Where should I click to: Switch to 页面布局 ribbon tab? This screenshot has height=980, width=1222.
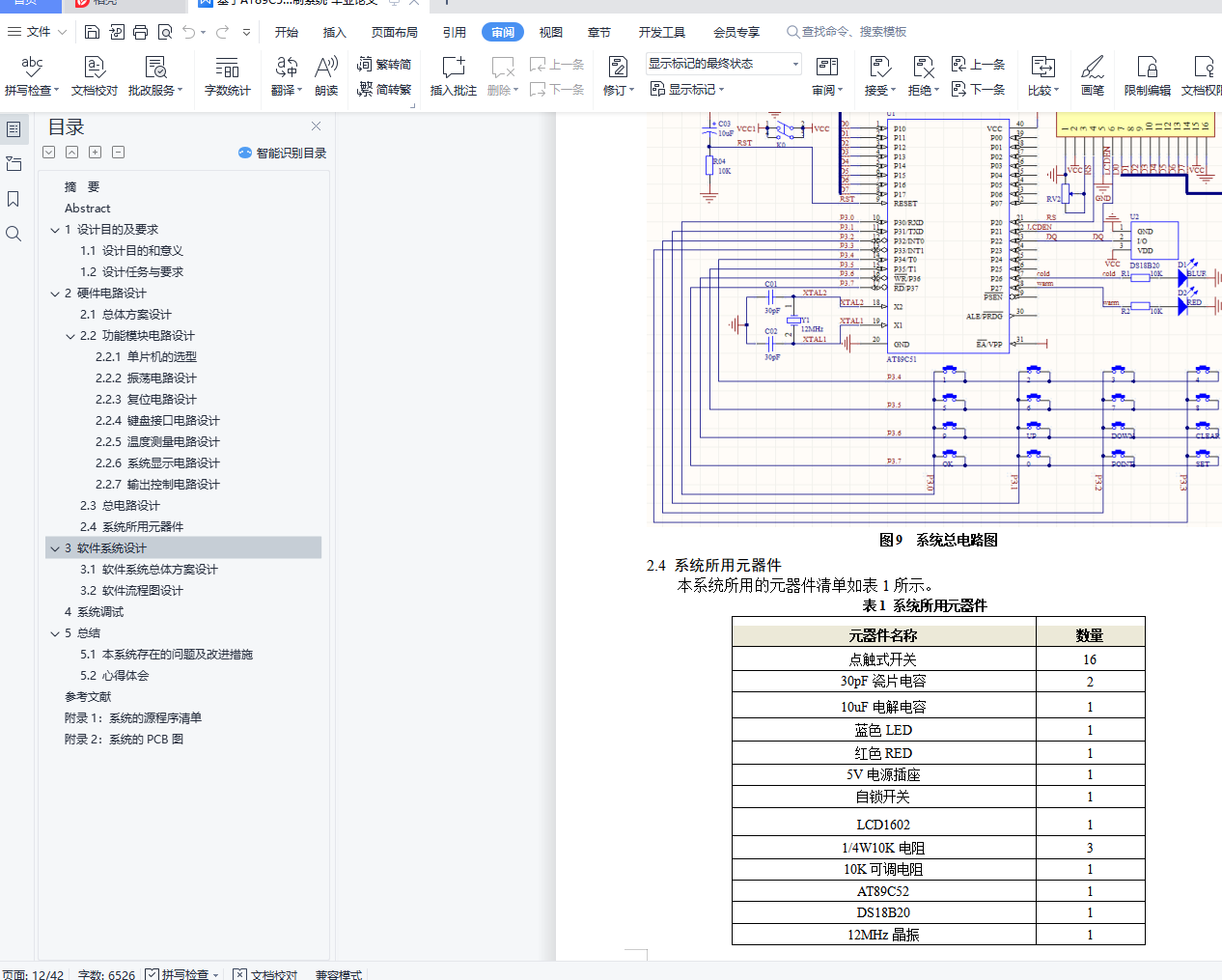click(395, 32)
